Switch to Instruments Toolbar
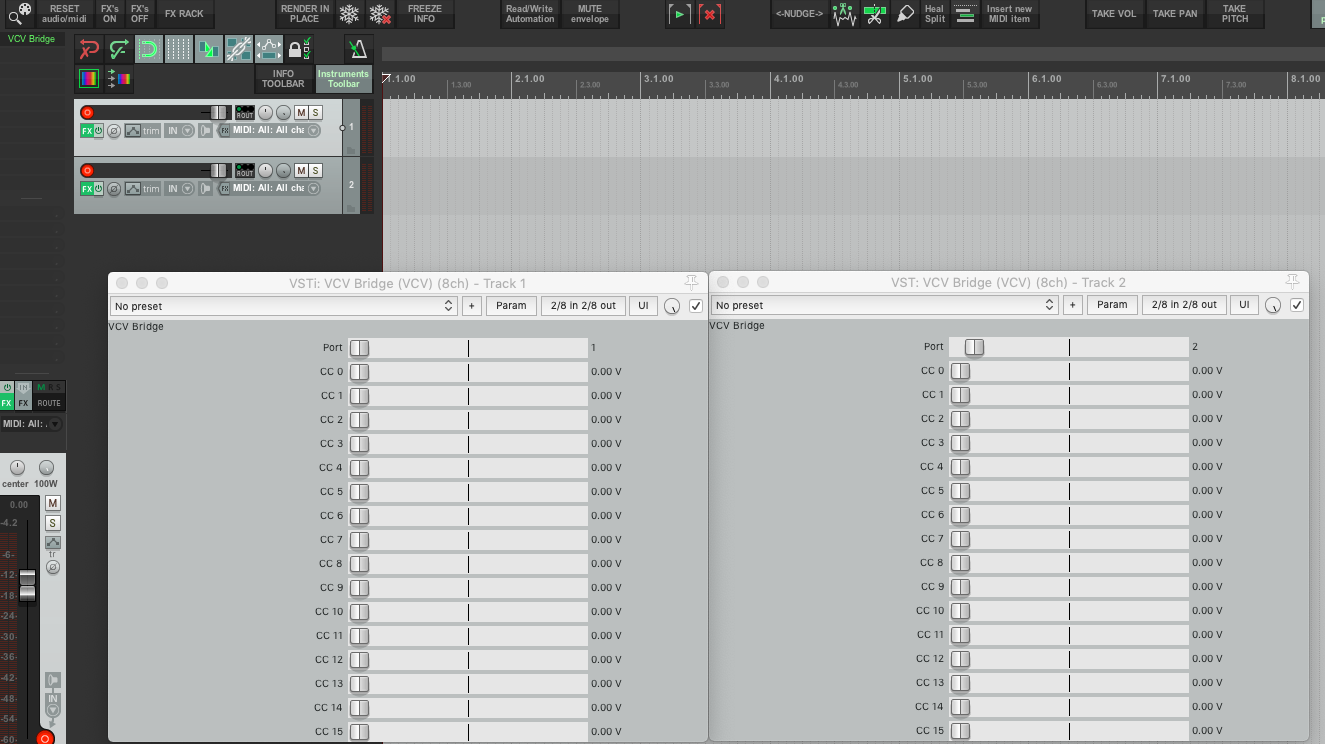Image resolution: width=1325 pixels, height=744 pixels. click(343, 79)
